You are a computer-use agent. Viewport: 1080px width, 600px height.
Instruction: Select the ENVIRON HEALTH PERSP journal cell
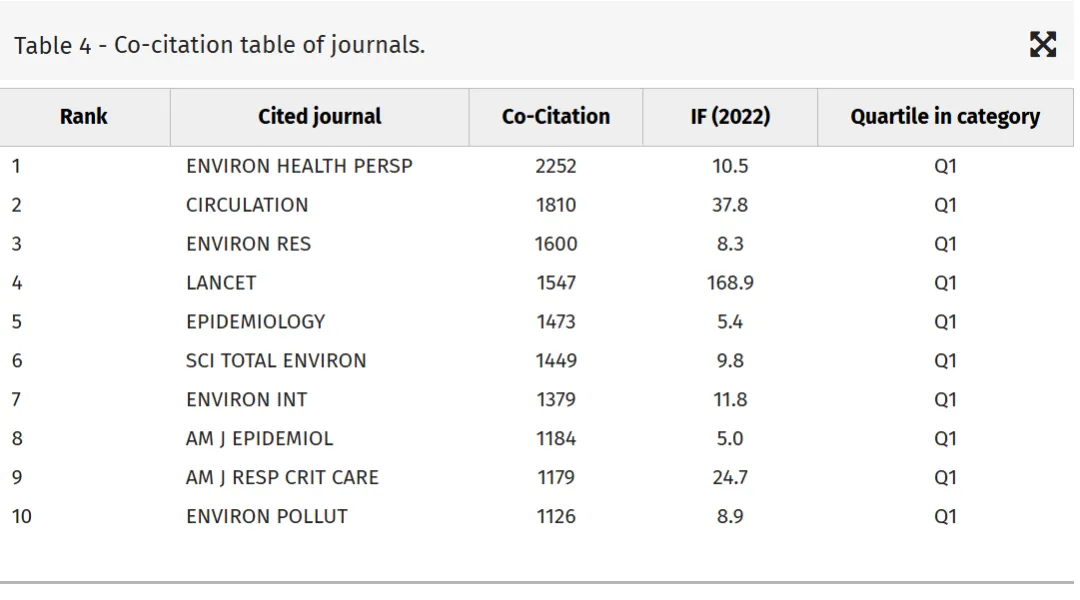299,166
